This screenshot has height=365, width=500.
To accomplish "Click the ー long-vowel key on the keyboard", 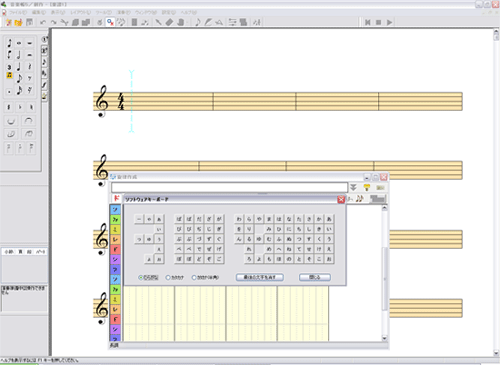I will (139, 219).
